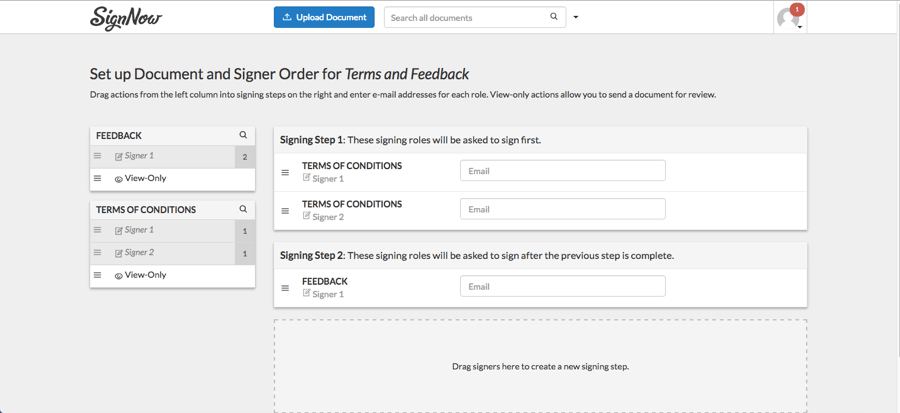Screen dimensions: 900x413
Task: Click Email field for Feedback Signer 1
Action: pyautogui.click(x=562, y=286)
